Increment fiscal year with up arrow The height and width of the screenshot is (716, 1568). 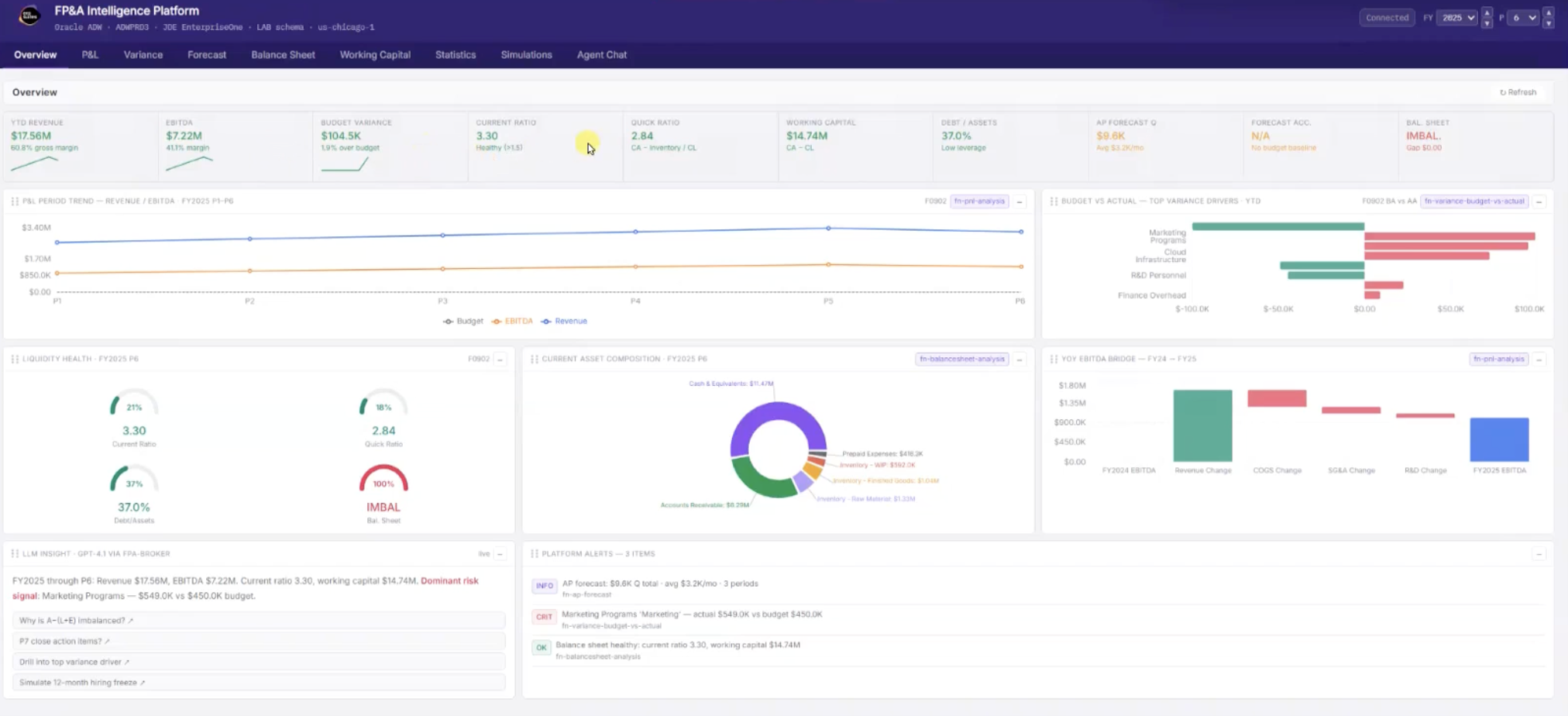(x=1487, y=12)
